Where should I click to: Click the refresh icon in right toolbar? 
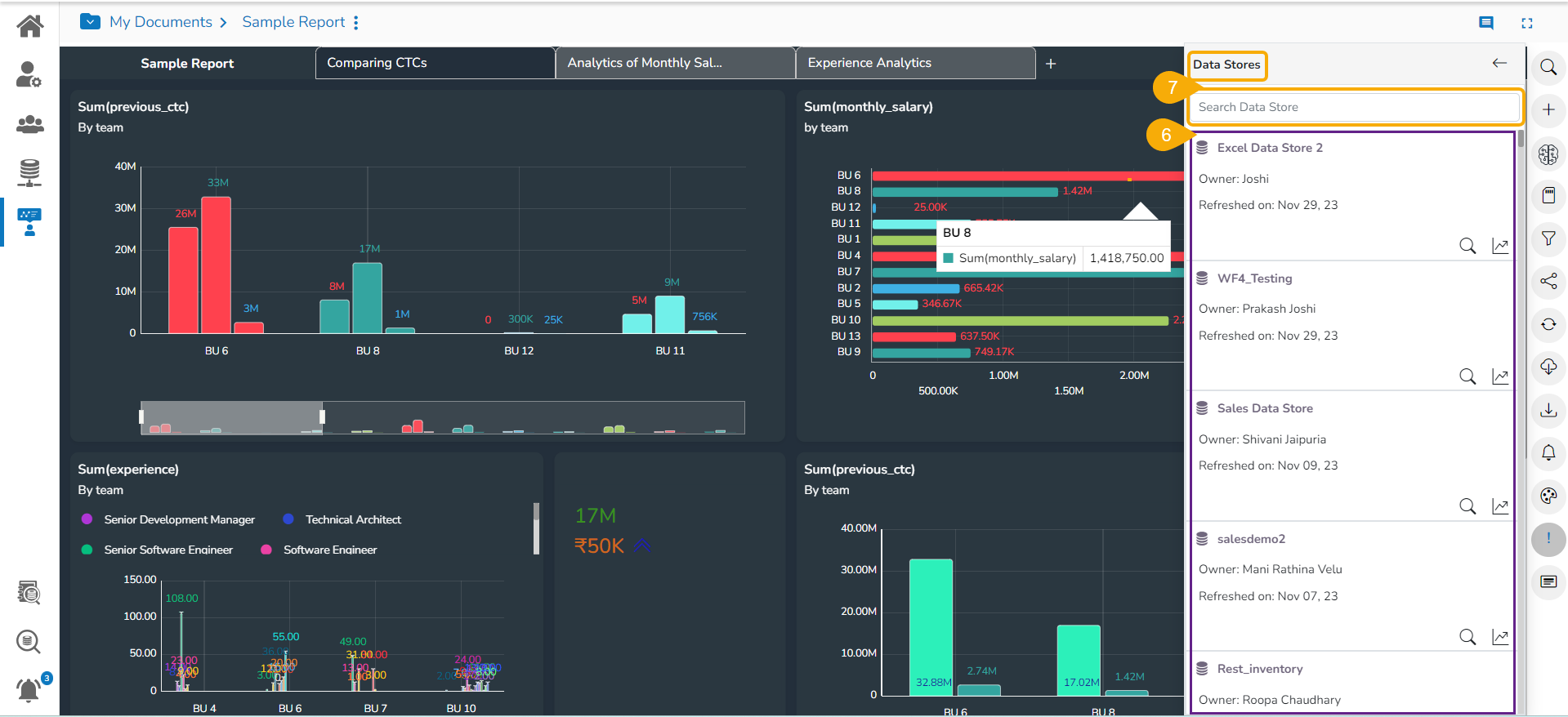click(1548, 324)
